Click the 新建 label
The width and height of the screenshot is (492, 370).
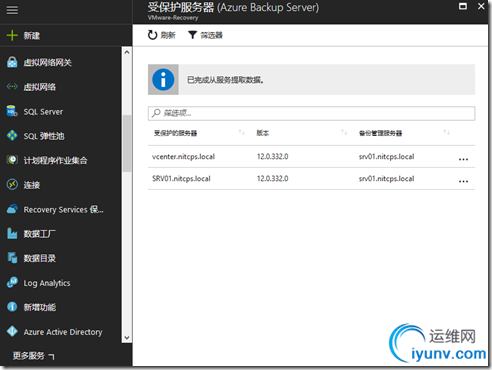point(32,36)
